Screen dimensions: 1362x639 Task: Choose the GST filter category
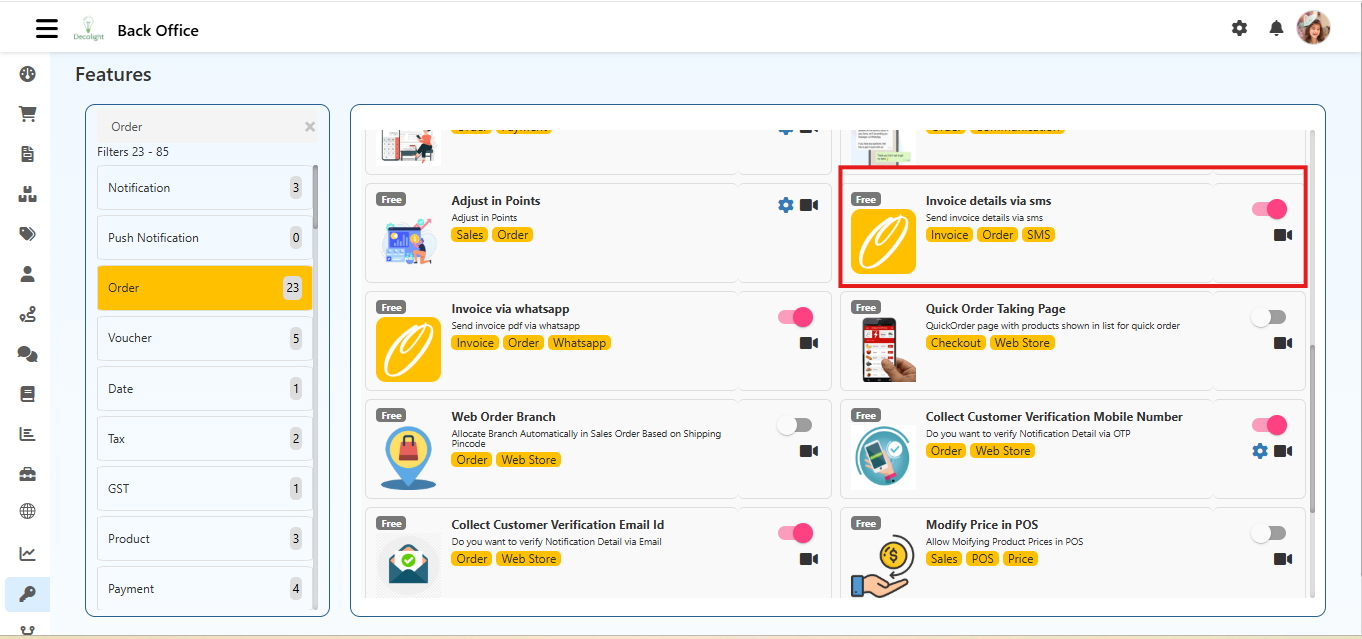(204, 489)
